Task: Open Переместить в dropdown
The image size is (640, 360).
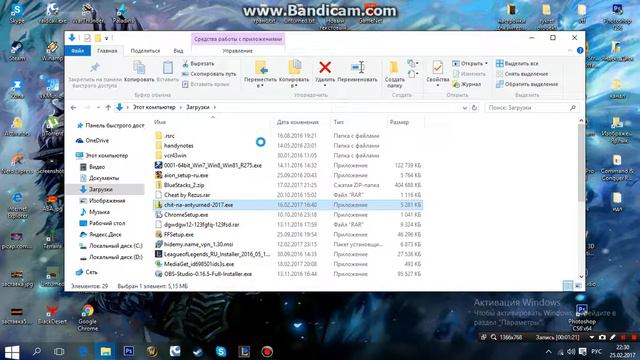Action: [260, 74]
